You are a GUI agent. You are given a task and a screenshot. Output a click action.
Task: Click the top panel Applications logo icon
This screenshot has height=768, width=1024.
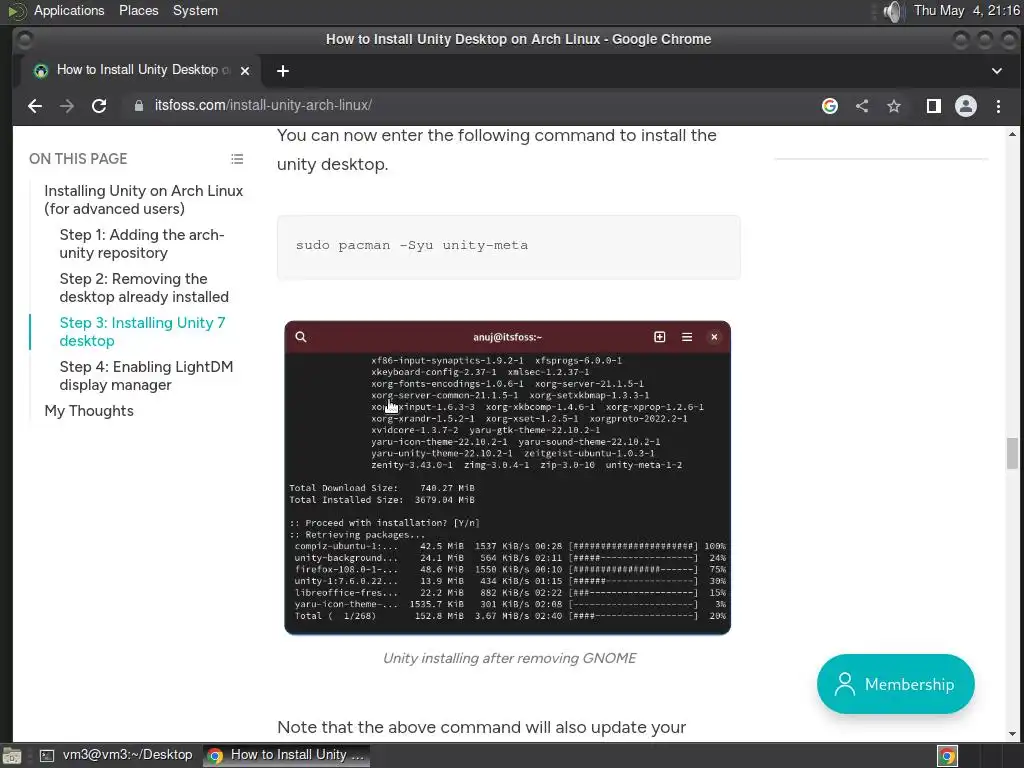coord(16,11)
